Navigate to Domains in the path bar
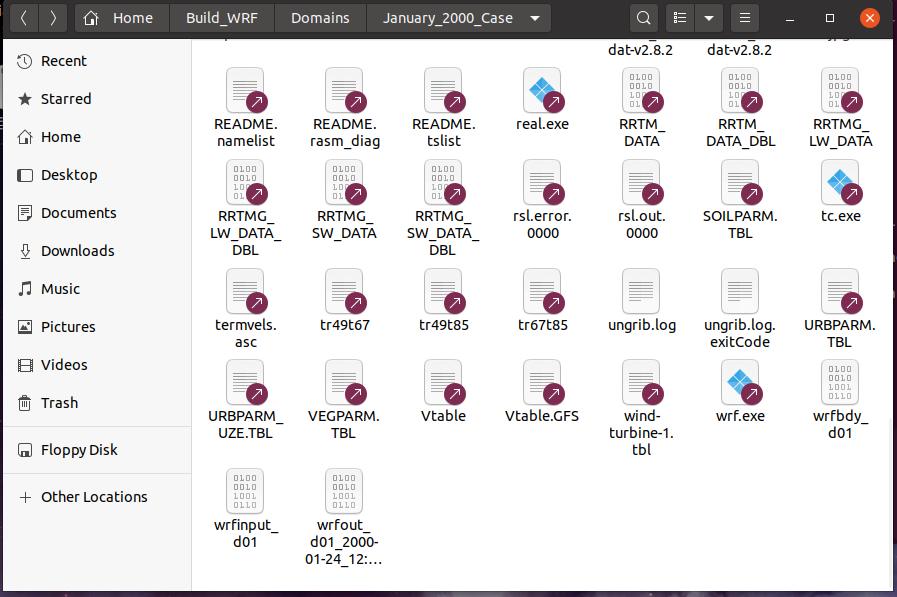The image size is (897, 597). (320, 18)
